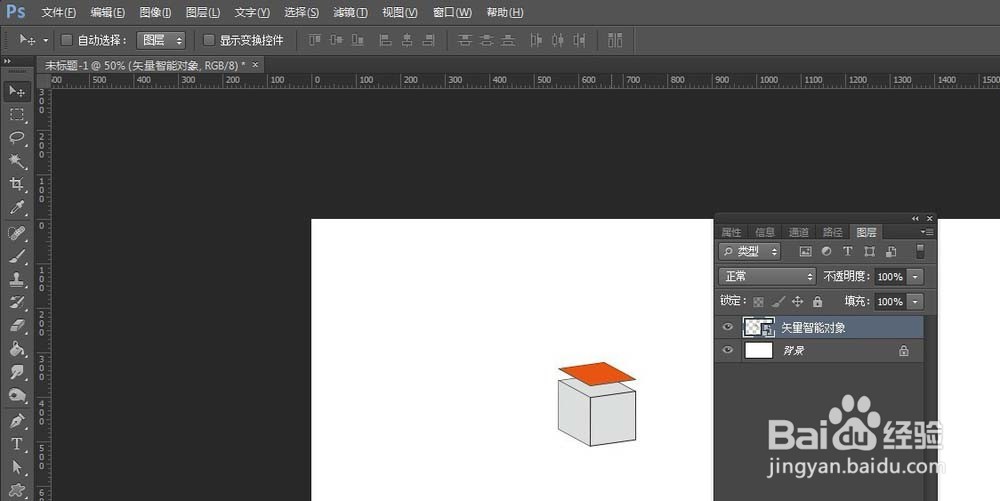Select the Crop tool
The image size is (1000, 501).
click(x=17, y=184)
